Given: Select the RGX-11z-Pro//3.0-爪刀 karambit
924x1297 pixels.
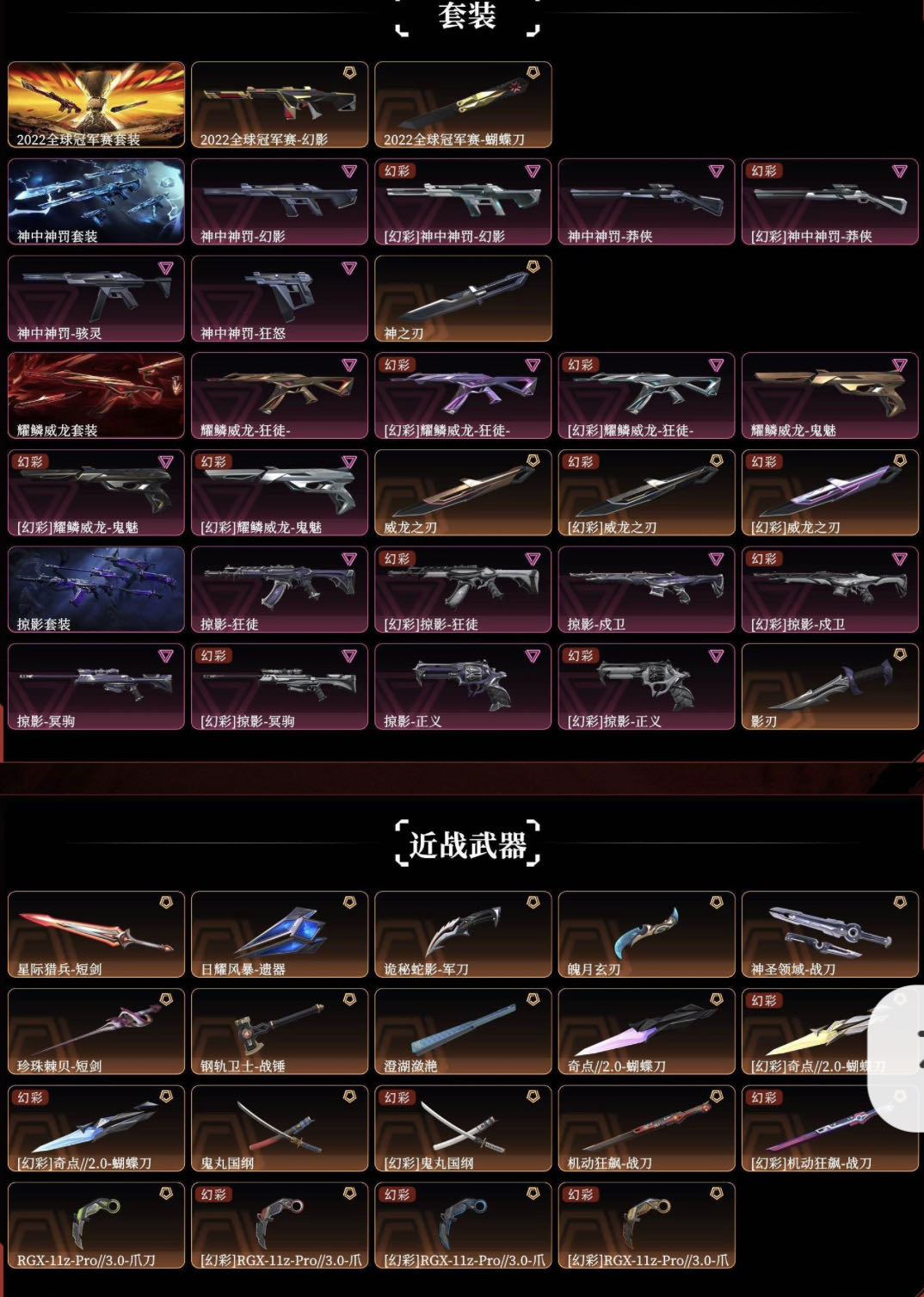Looking at the screenshot, I should pyautogui.click(x=96, y=1226).
